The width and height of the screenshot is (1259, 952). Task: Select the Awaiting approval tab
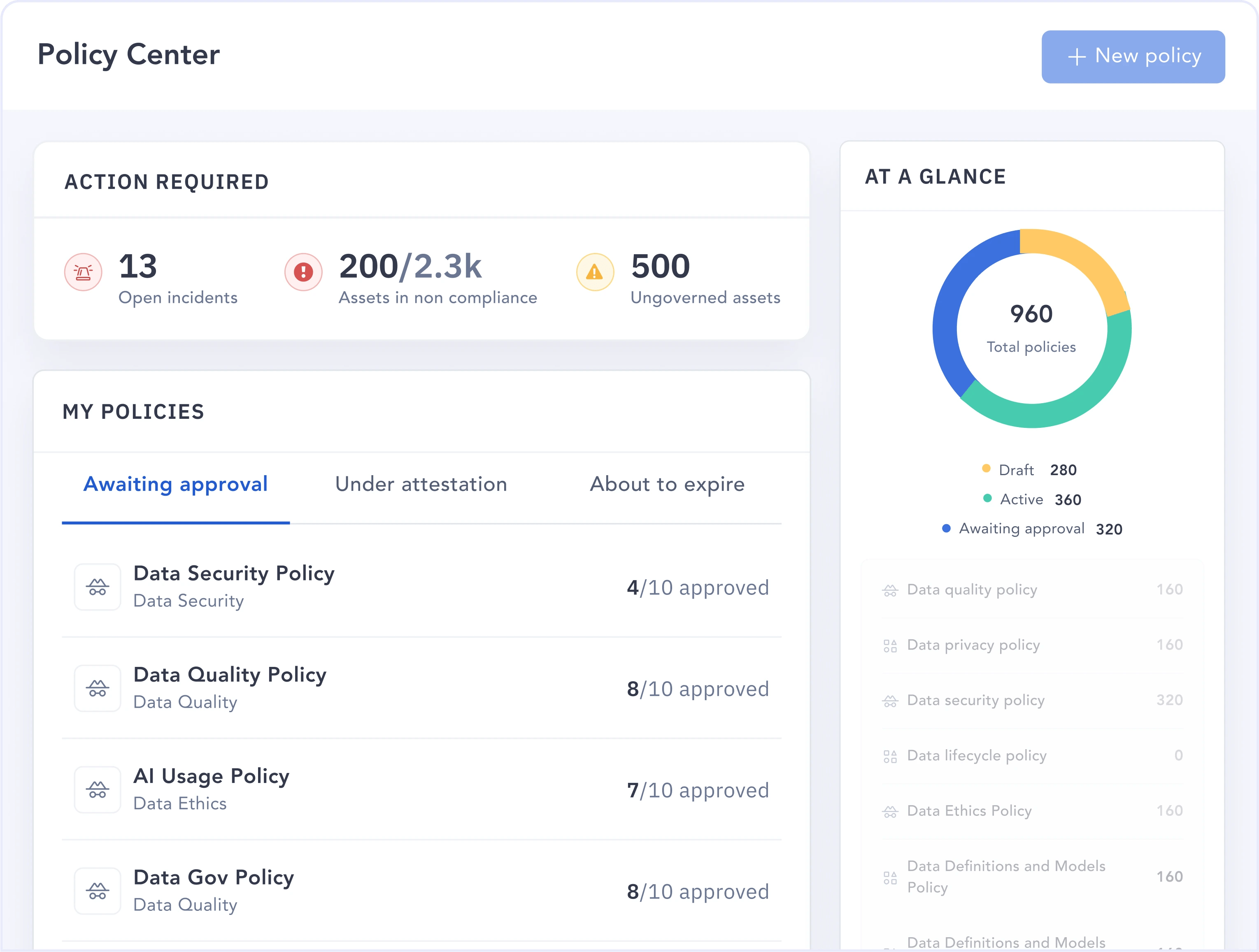(x=175, y=484)
